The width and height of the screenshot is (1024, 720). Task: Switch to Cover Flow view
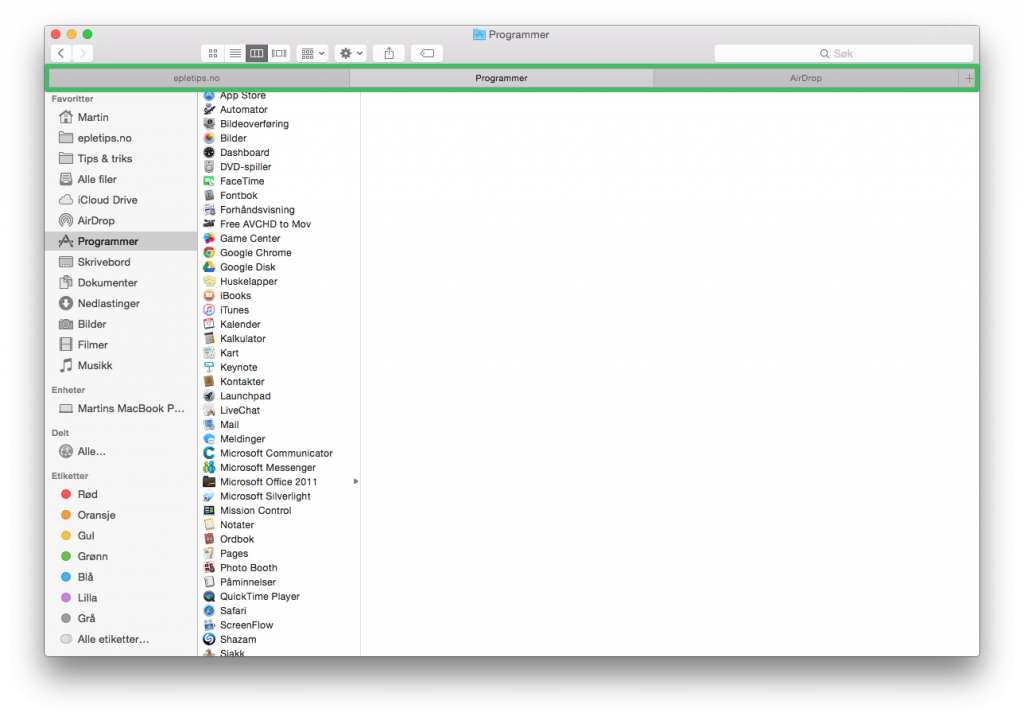pos(279,53)
